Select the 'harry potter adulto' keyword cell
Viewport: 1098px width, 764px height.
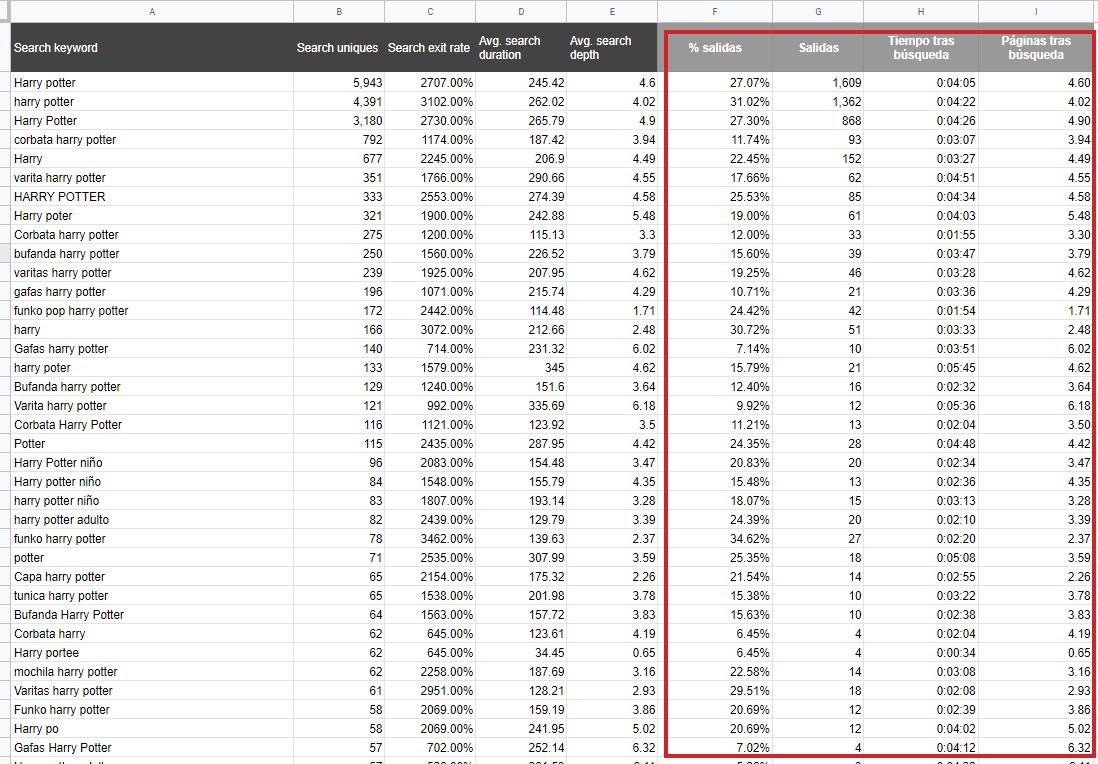click(152, 520)
